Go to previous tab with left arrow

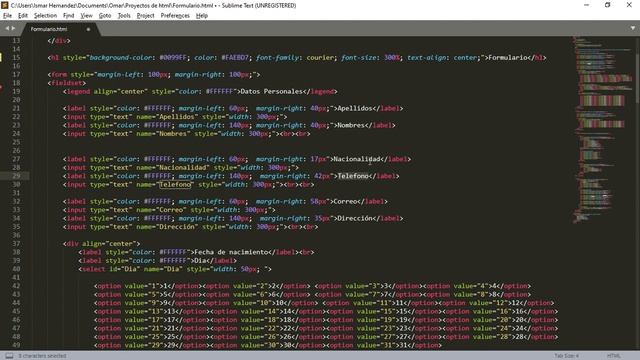point(7,28)
